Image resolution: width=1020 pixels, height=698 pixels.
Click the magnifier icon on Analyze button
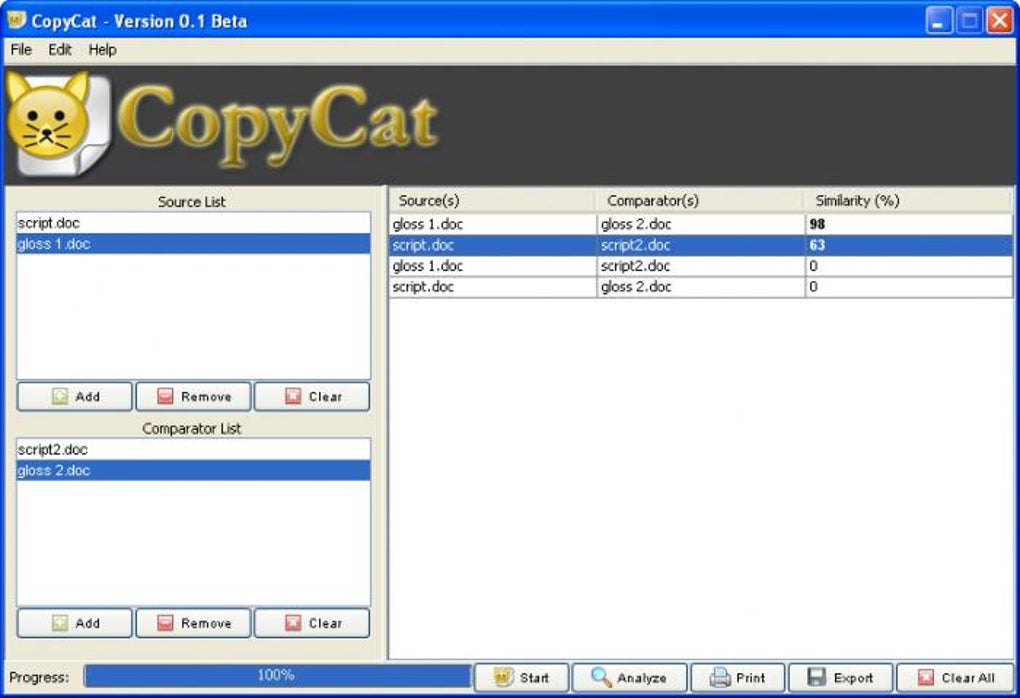[x=600, y=677]
